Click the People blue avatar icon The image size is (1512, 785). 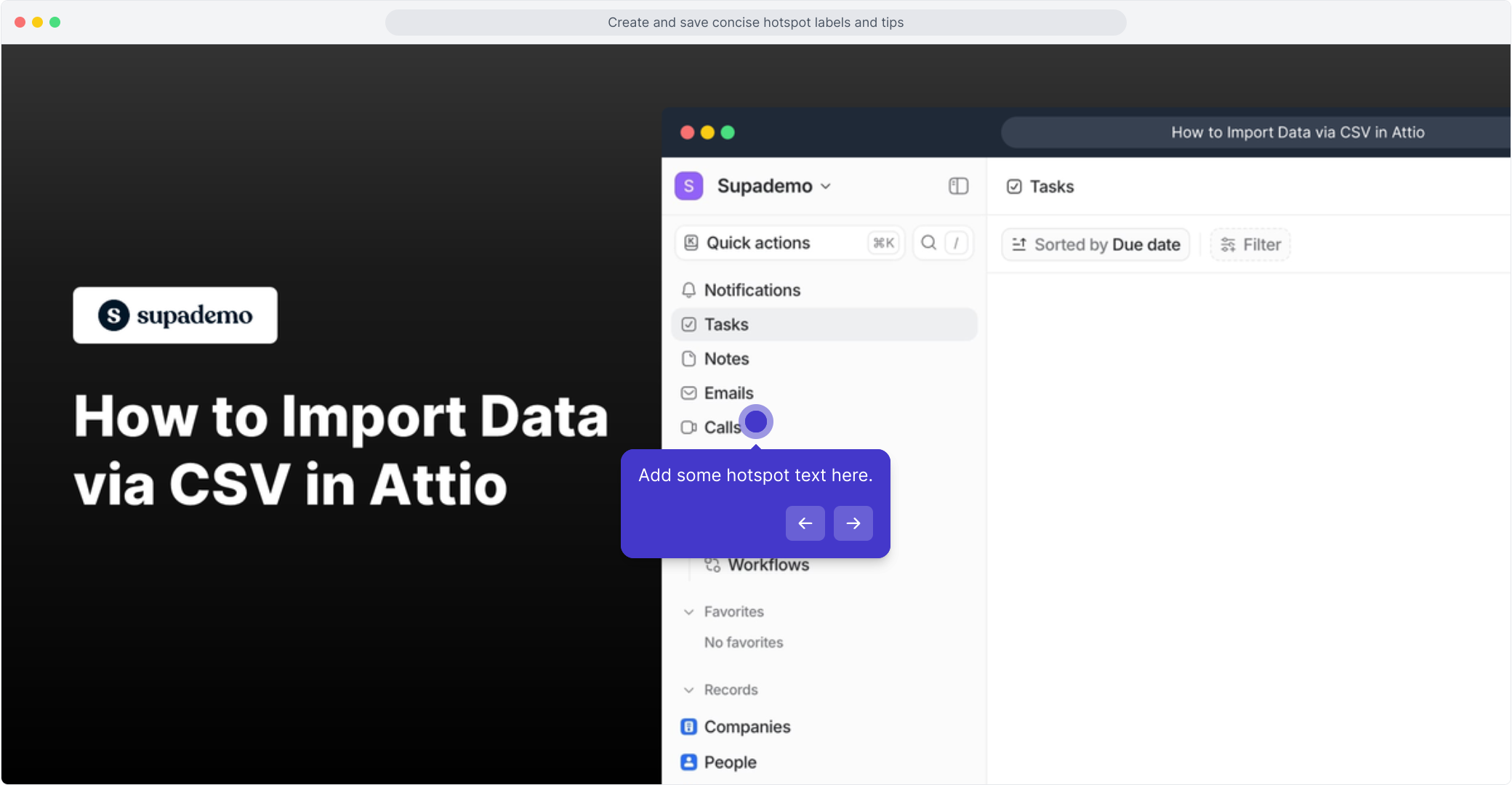coord(688,762)
